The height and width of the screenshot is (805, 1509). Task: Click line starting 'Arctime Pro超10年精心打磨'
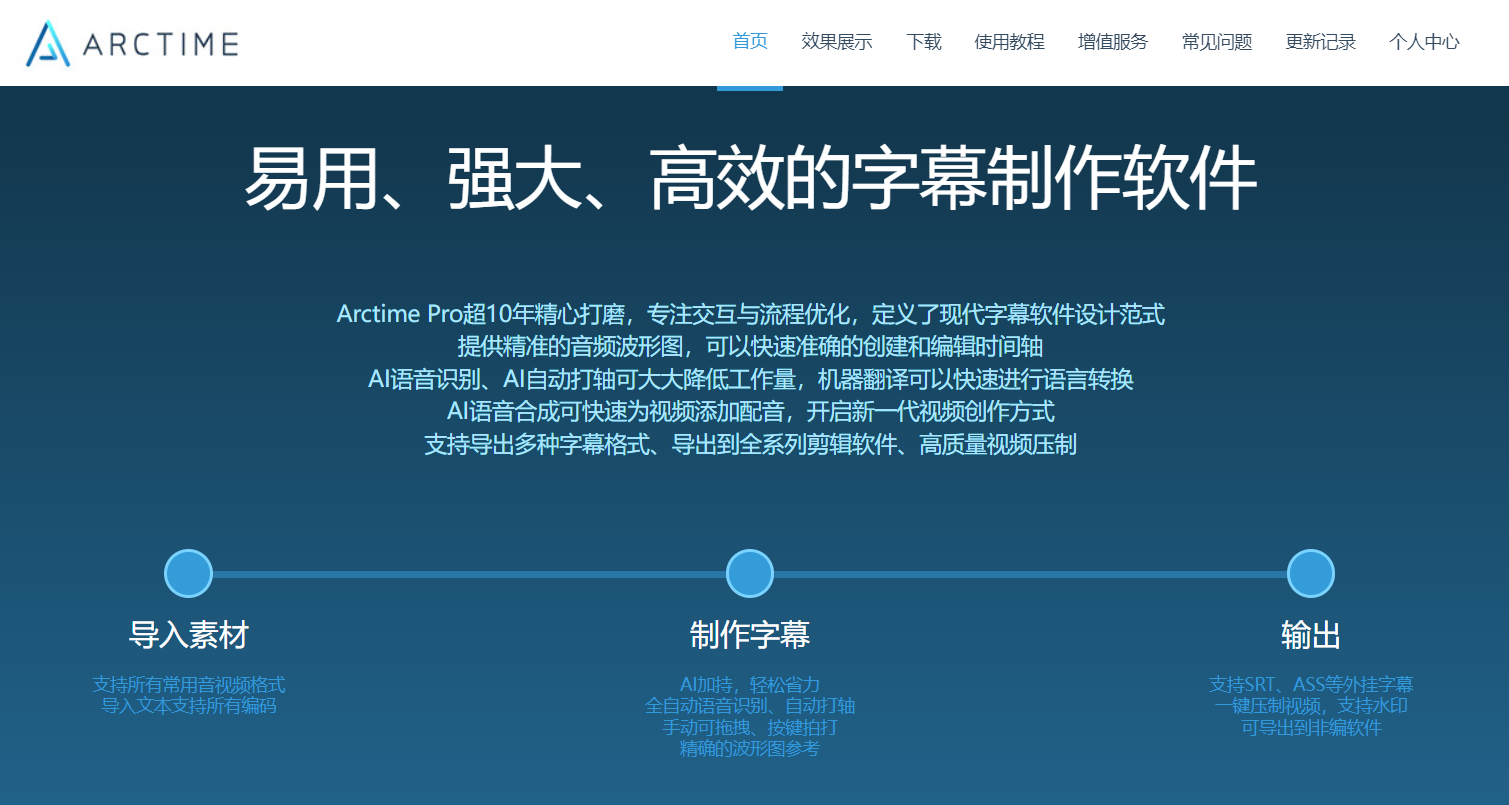(x=751, y=314)
